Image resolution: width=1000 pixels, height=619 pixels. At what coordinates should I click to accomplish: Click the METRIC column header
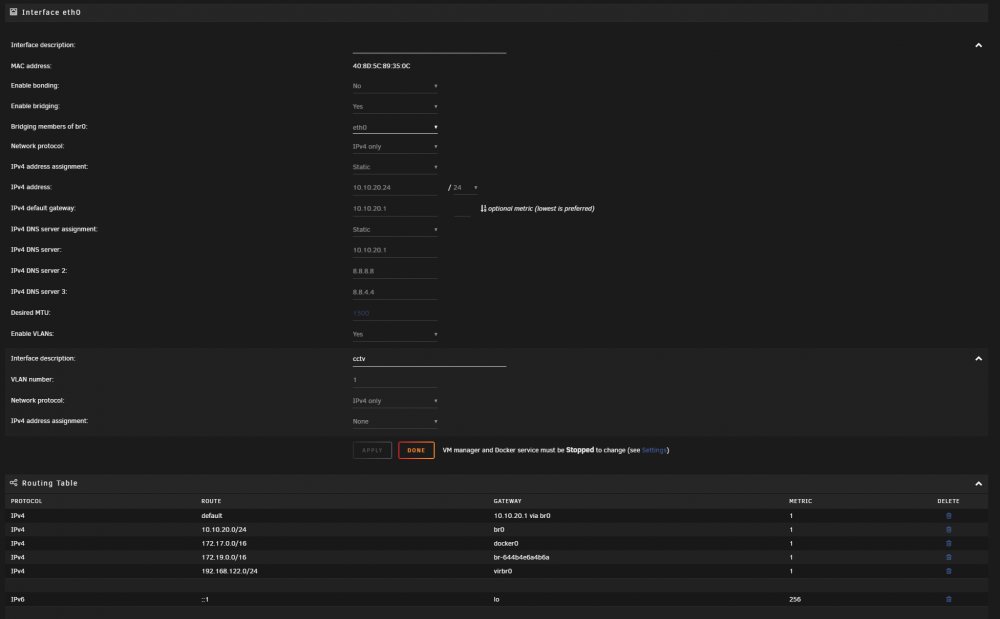point(800,501)
